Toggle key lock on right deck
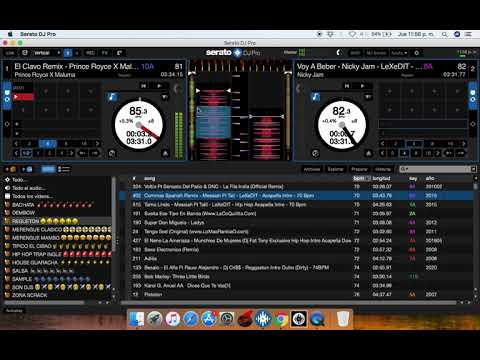Image resolution: width=480 pixels, height=360 pixels. (315, 97)
